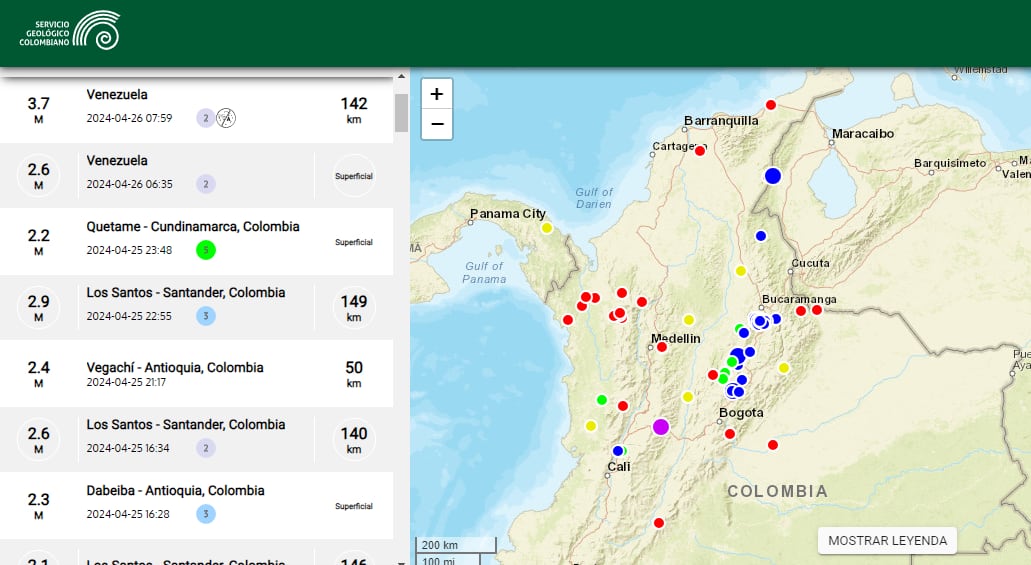Click the intensity 2 badge in Los Santos 16:34 row
Image resolution: width=1031 pixels, height=565 pixels.
[206, 448]
